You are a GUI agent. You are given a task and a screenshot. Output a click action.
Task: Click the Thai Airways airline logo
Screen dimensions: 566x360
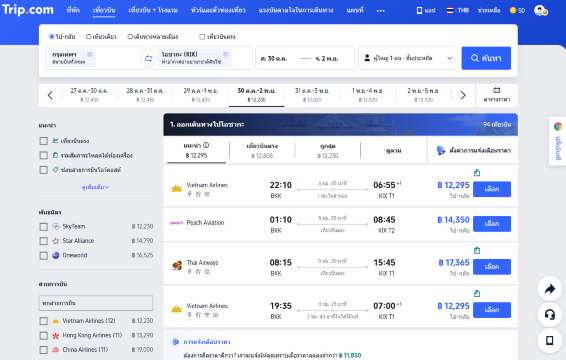(177, 266)
